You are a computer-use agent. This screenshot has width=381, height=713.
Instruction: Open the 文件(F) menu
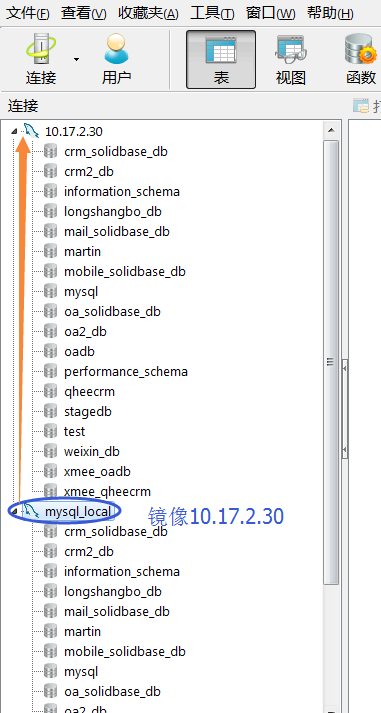pos(28,13)
